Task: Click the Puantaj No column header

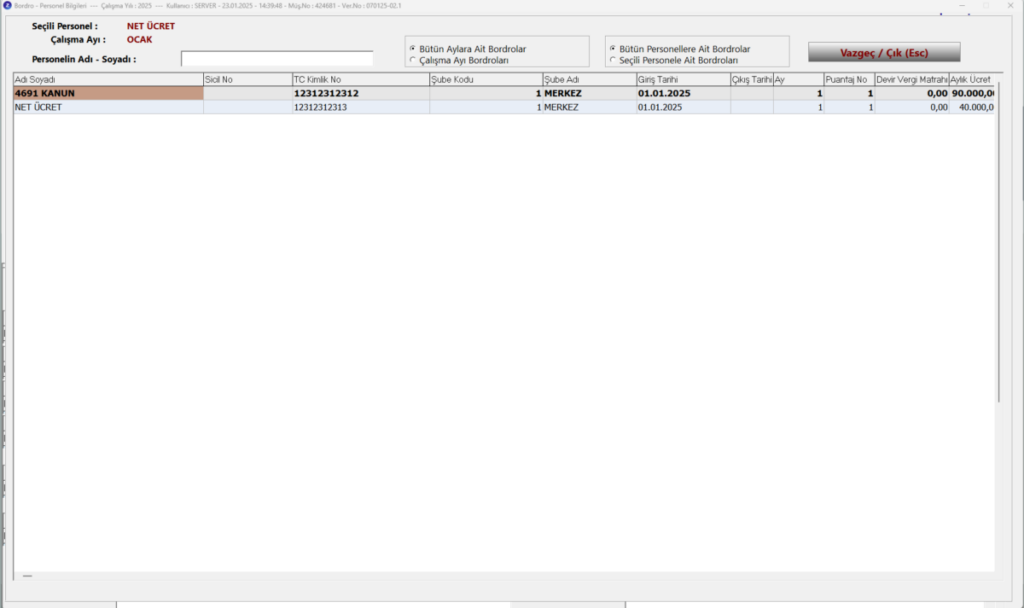Action: coord(849,80)
